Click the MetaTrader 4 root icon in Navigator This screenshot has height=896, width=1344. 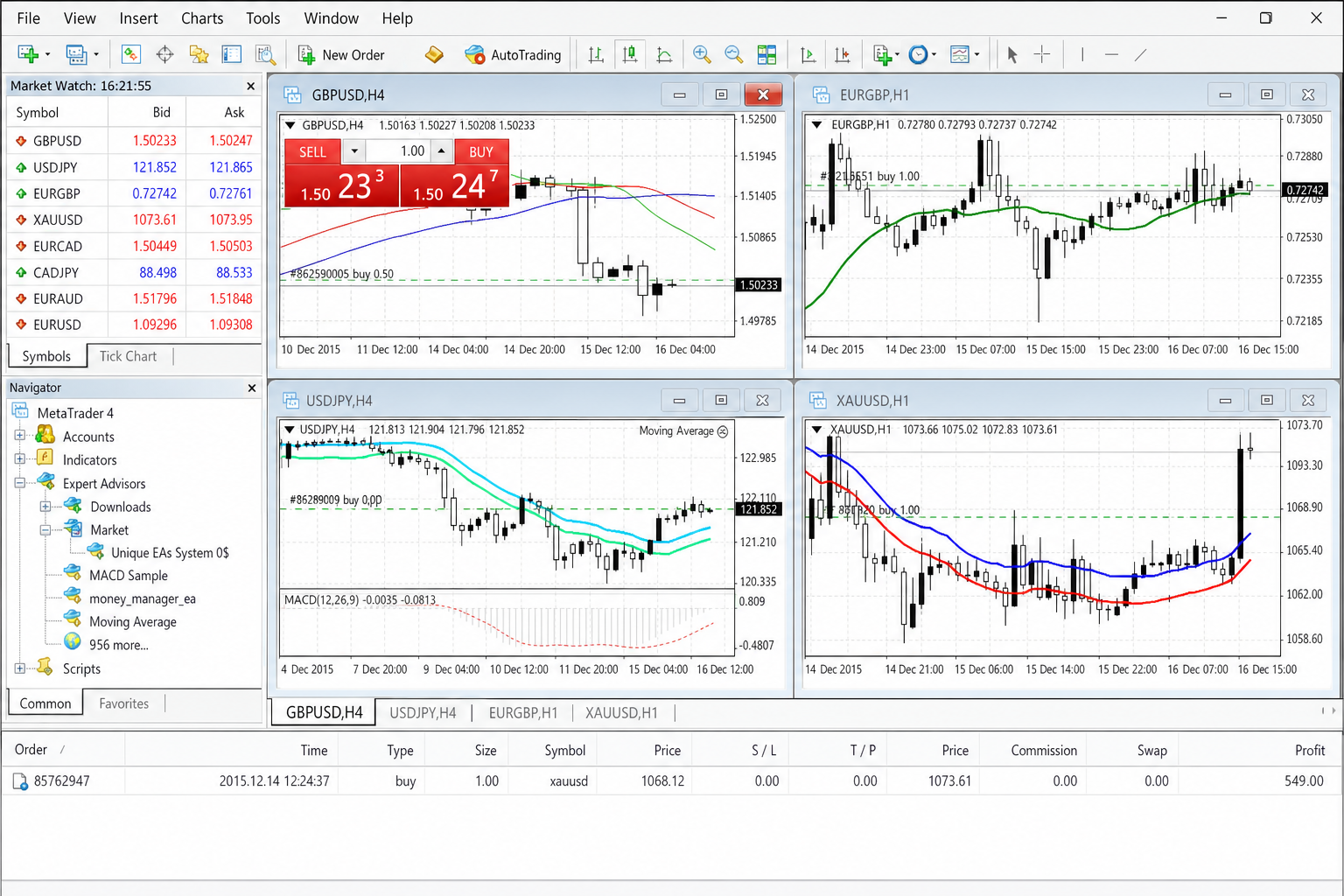pyautogui.click(x=20, y=412)
